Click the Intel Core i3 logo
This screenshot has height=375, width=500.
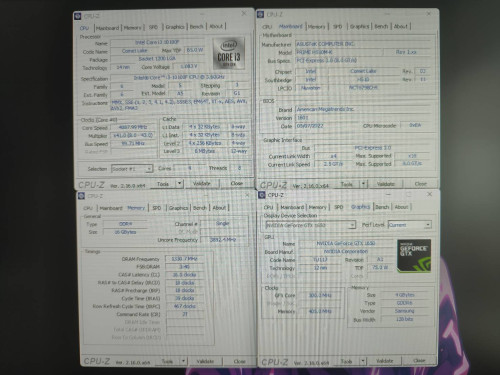(x=229, y=53)
